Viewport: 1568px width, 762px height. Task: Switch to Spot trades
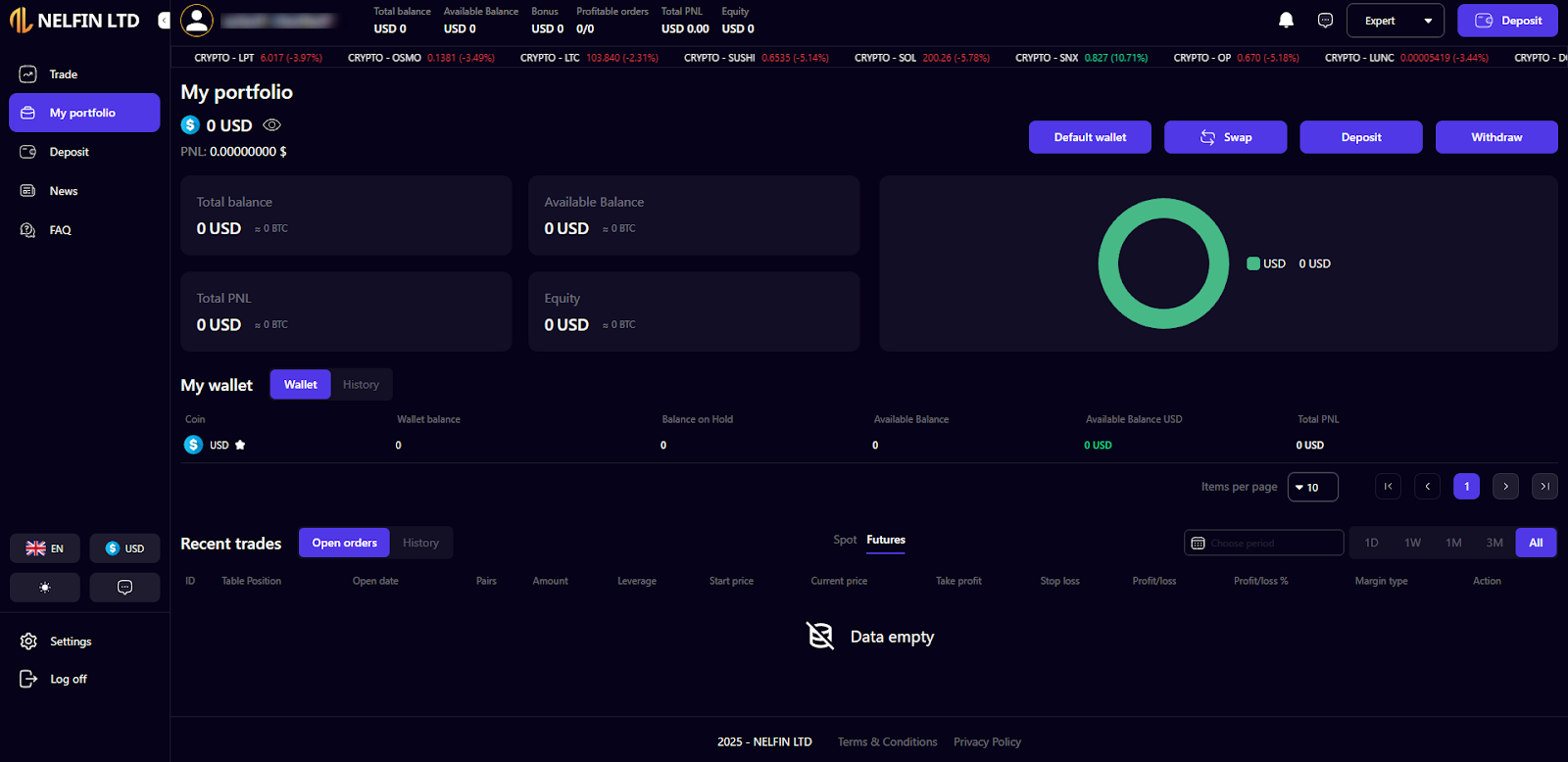coord(845,540)
